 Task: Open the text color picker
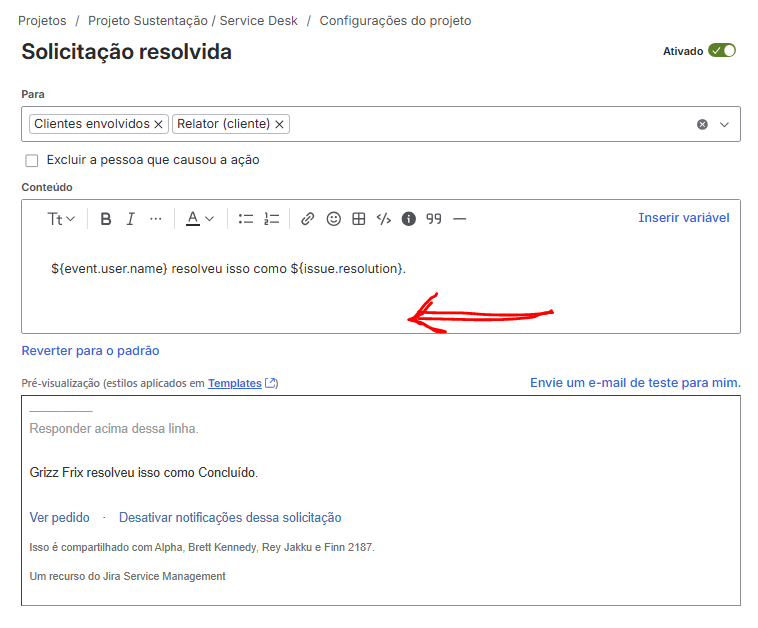click(201, 219)
